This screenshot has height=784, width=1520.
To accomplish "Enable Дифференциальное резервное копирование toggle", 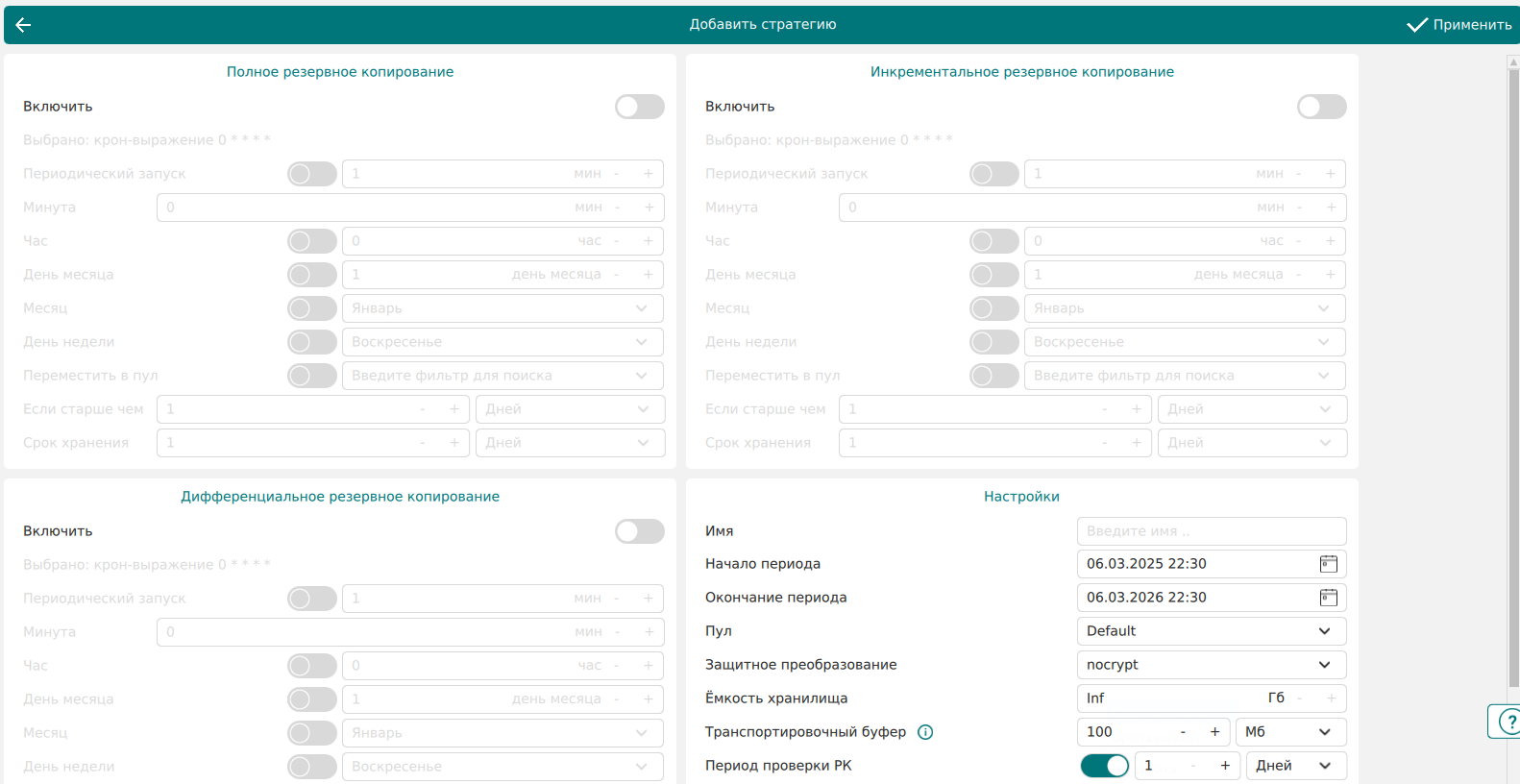I will [639, 531].
